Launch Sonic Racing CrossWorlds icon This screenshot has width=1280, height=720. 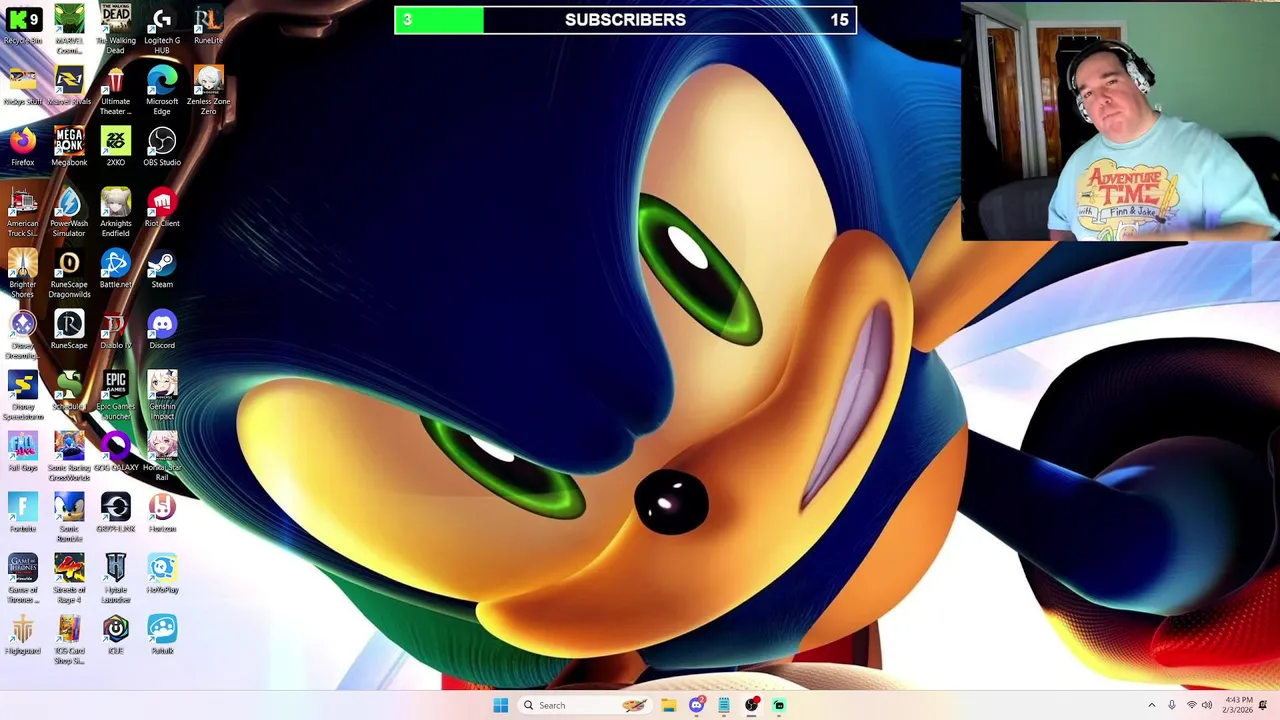(69, 457)
